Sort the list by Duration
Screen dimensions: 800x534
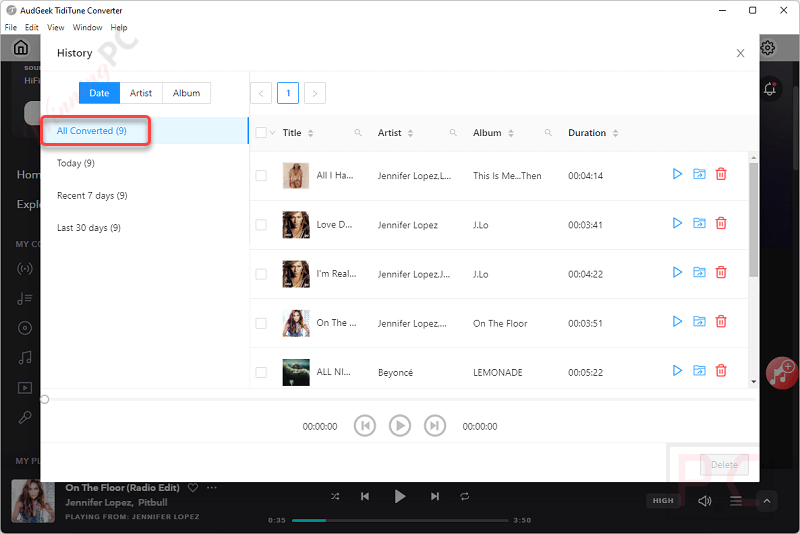616,133
